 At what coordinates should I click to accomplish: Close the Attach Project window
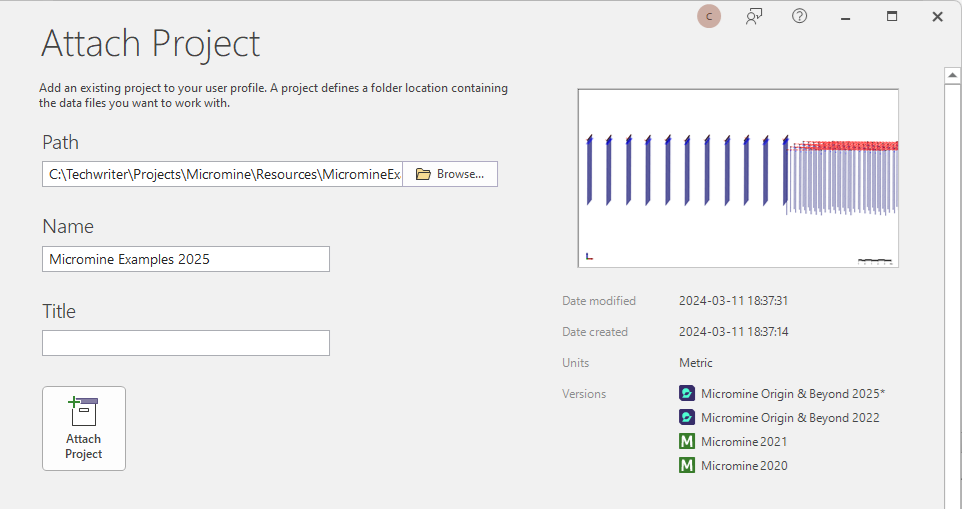(937, 16)
